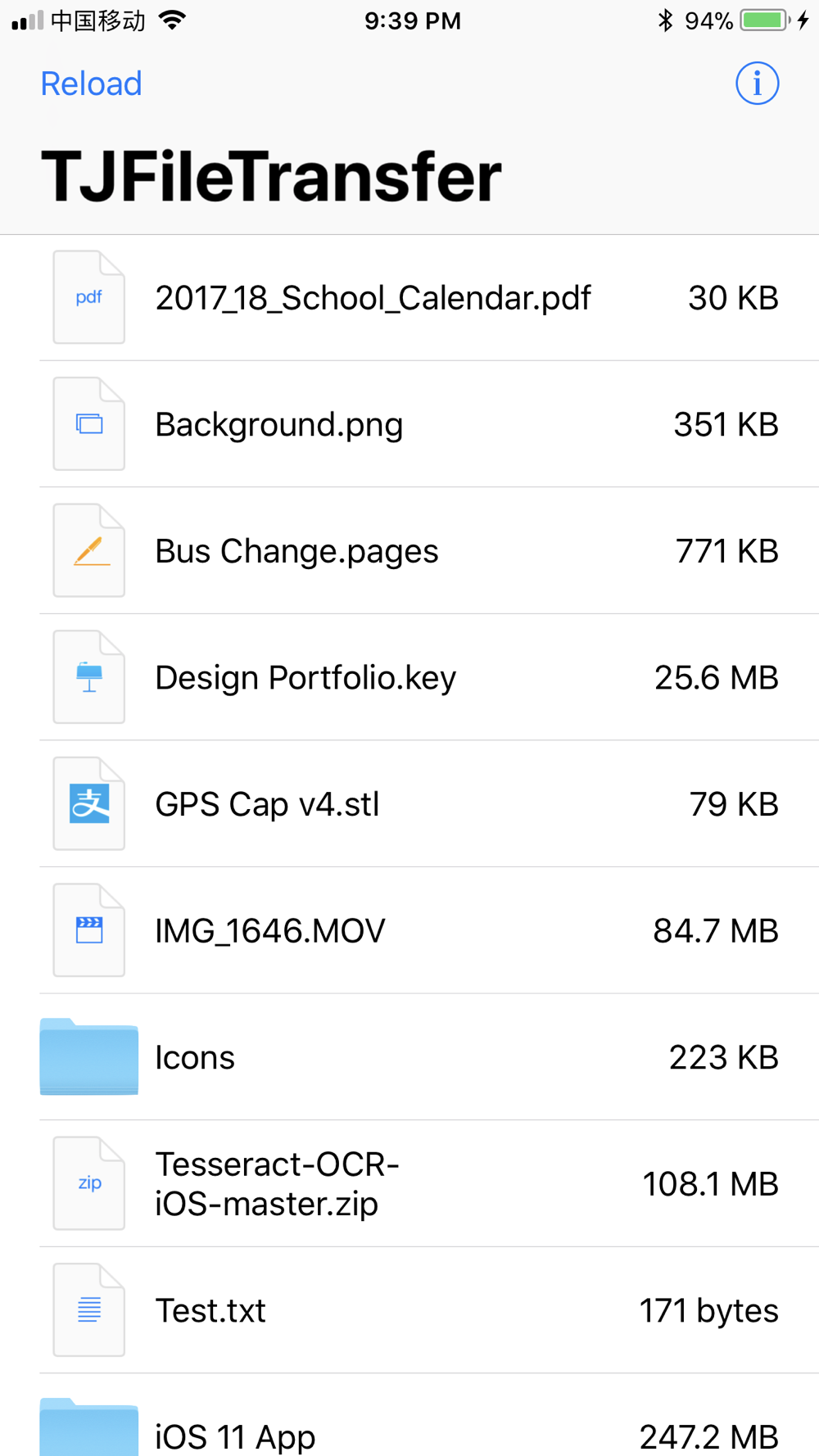819x1456 pixels.
Task: Tap the movie clip icon for IMG_1646.MOV
Action: click(89, 930)
